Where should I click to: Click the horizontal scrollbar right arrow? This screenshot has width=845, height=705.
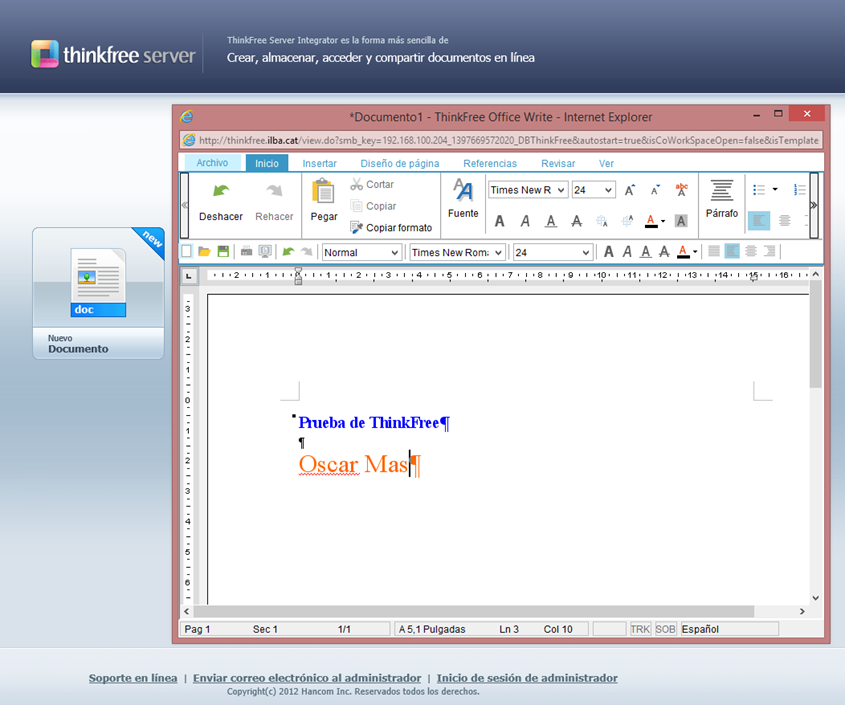(x=802, y=611)
